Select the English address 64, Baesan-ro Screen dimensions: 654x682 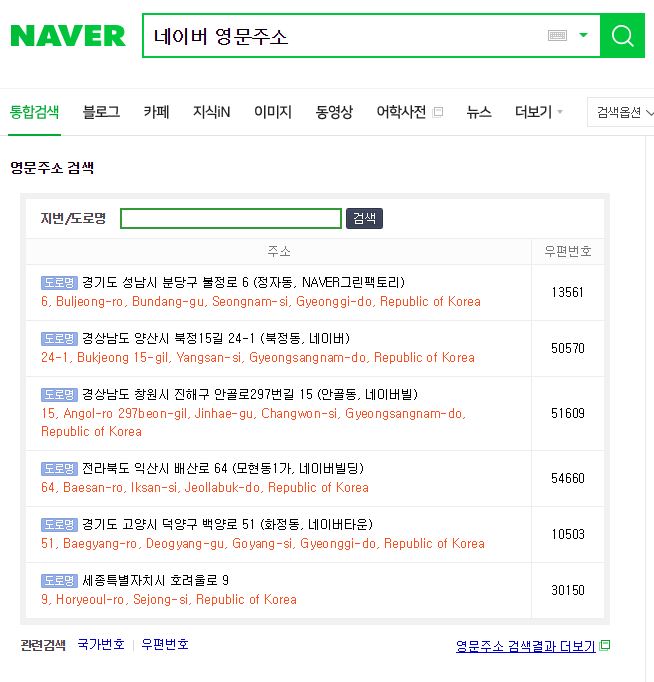coord(205,488)
